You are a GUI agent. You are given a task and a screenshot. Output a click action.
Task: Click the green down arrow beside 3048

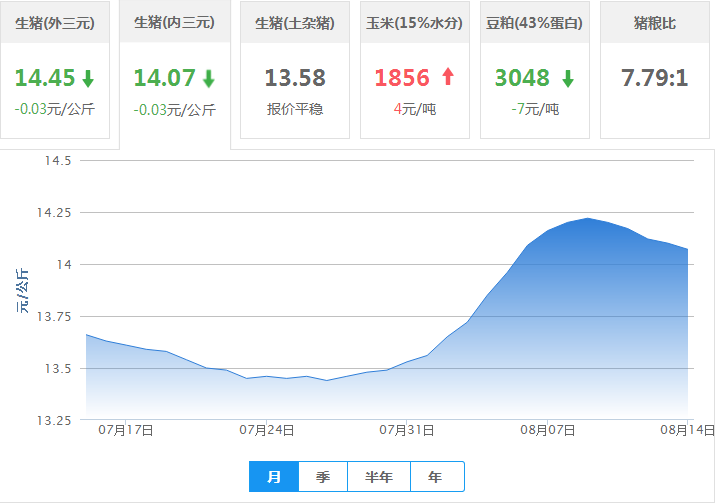click(568, 78)
